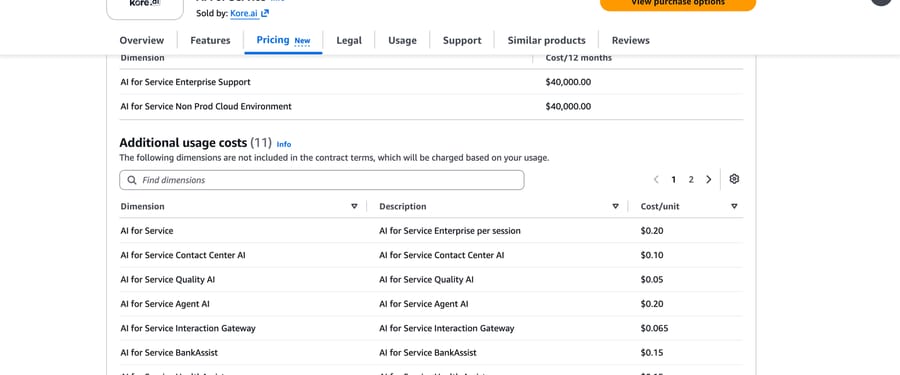Click the $0.15 BankAssist cost
Screen dimensions: 900x375
pos(652,353)
